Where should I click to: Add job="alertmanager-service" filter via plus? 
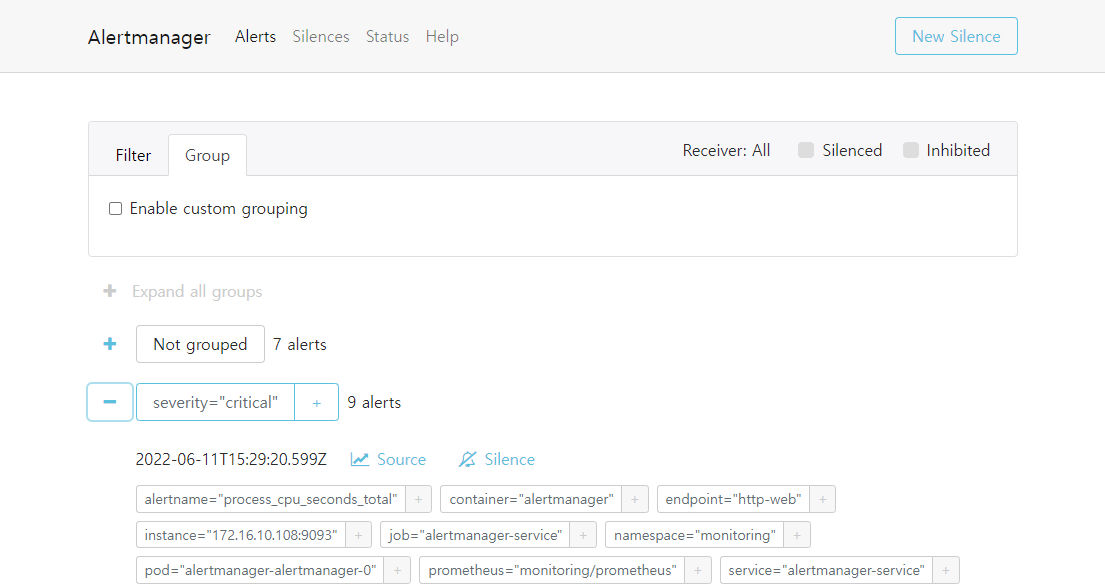click(583, 535)
